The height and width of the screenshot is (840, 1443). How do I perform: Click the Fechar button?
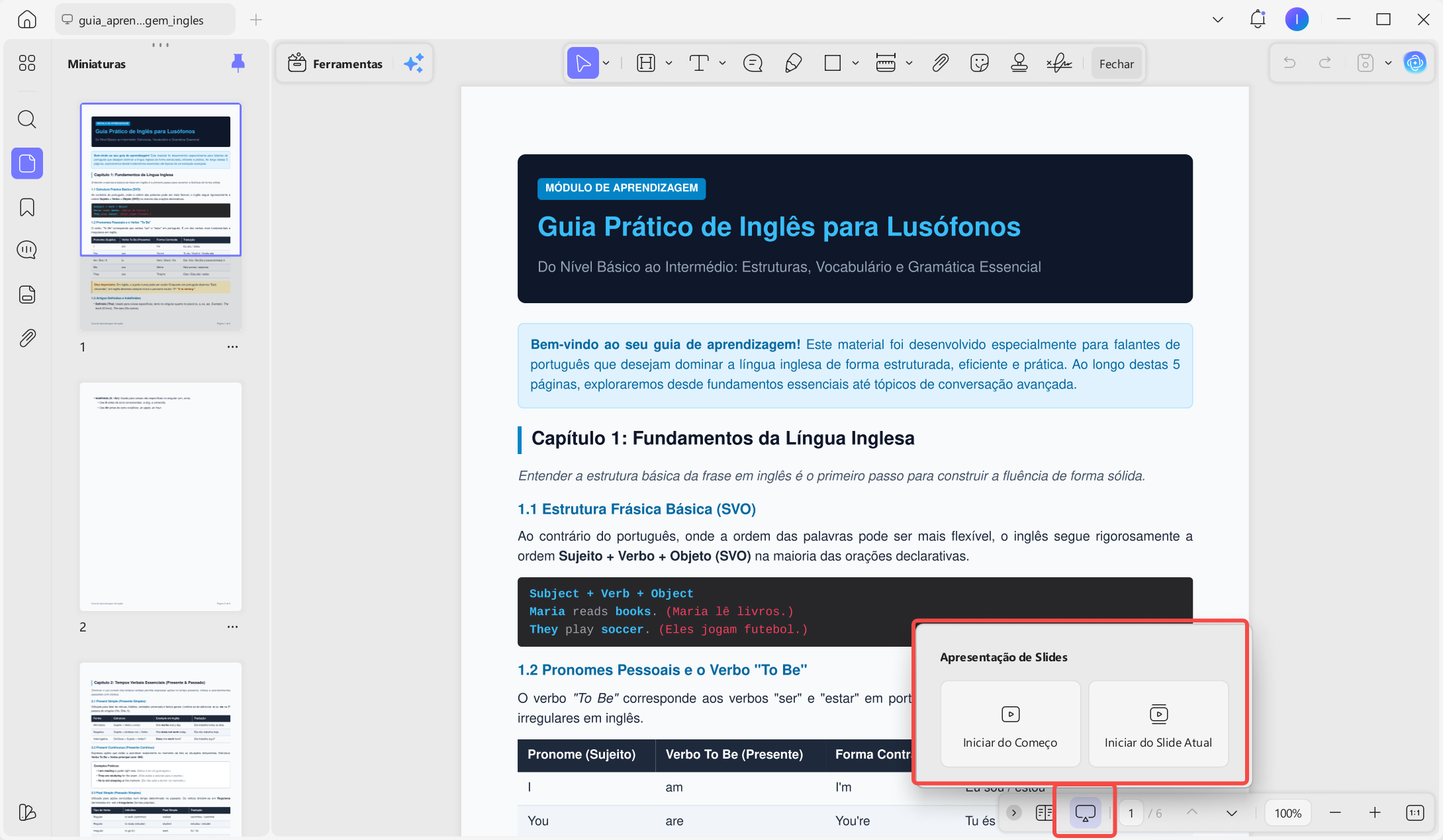coord(1117,64)
